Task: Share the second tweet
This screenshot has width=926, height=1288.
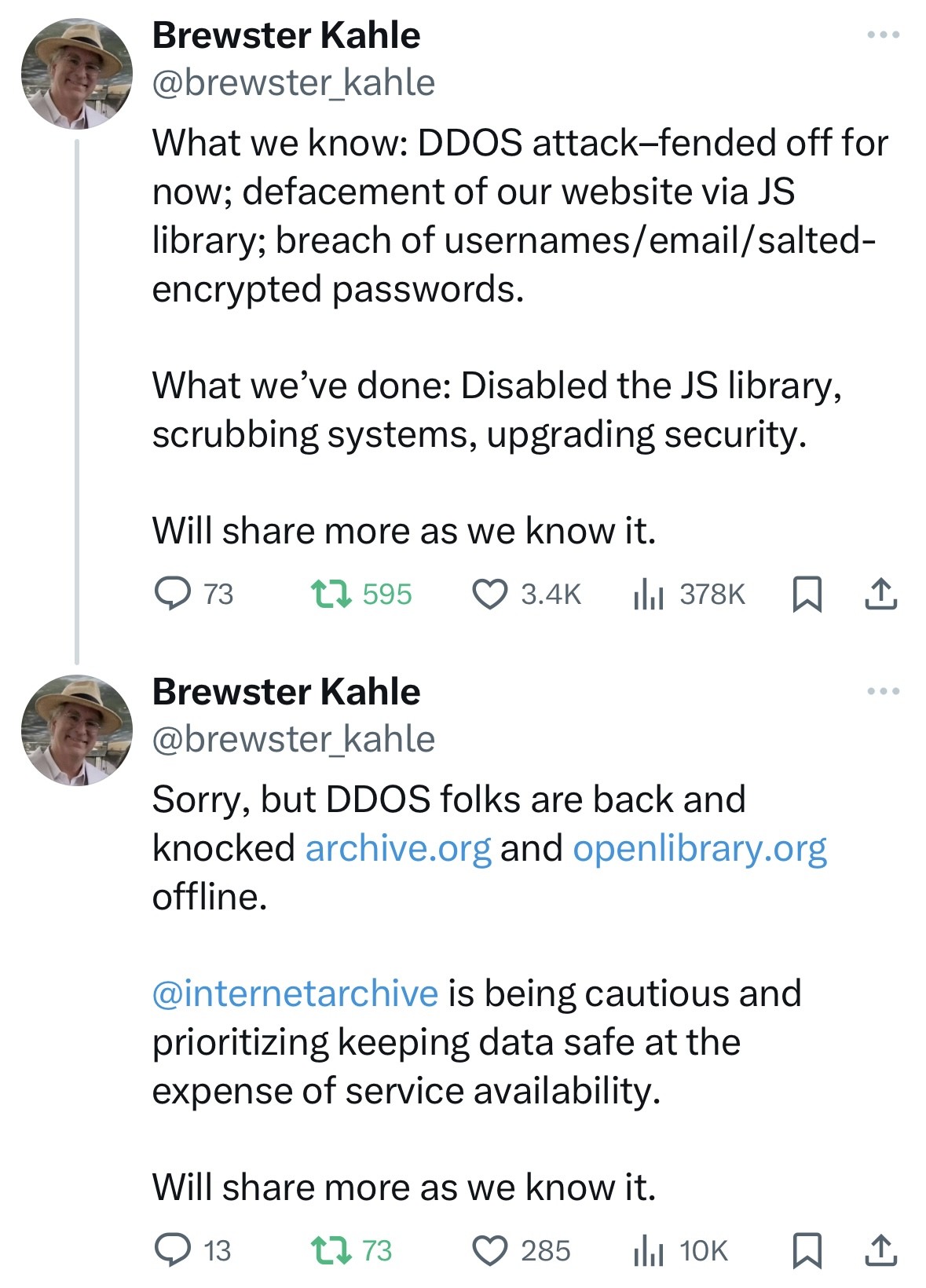Action: click(881, 1250)
